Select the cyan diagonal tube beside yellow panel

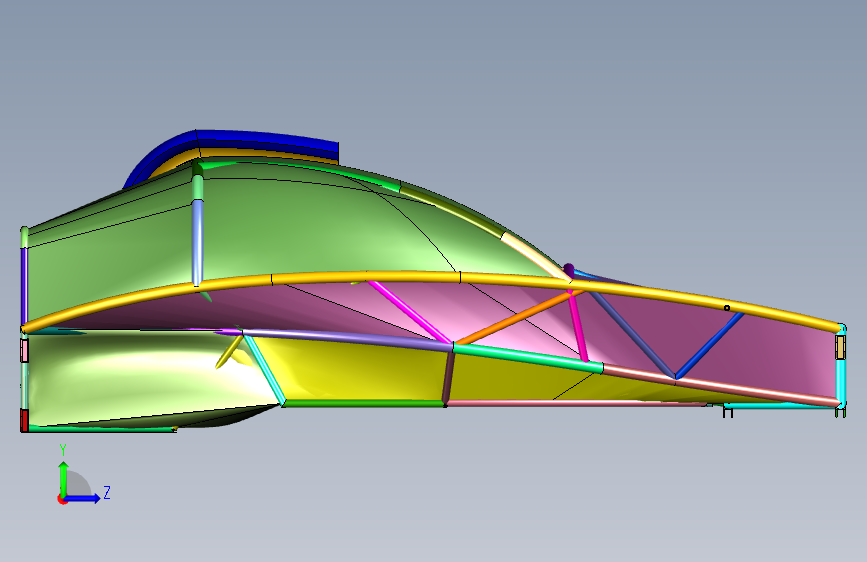click(x=264, y=370)
